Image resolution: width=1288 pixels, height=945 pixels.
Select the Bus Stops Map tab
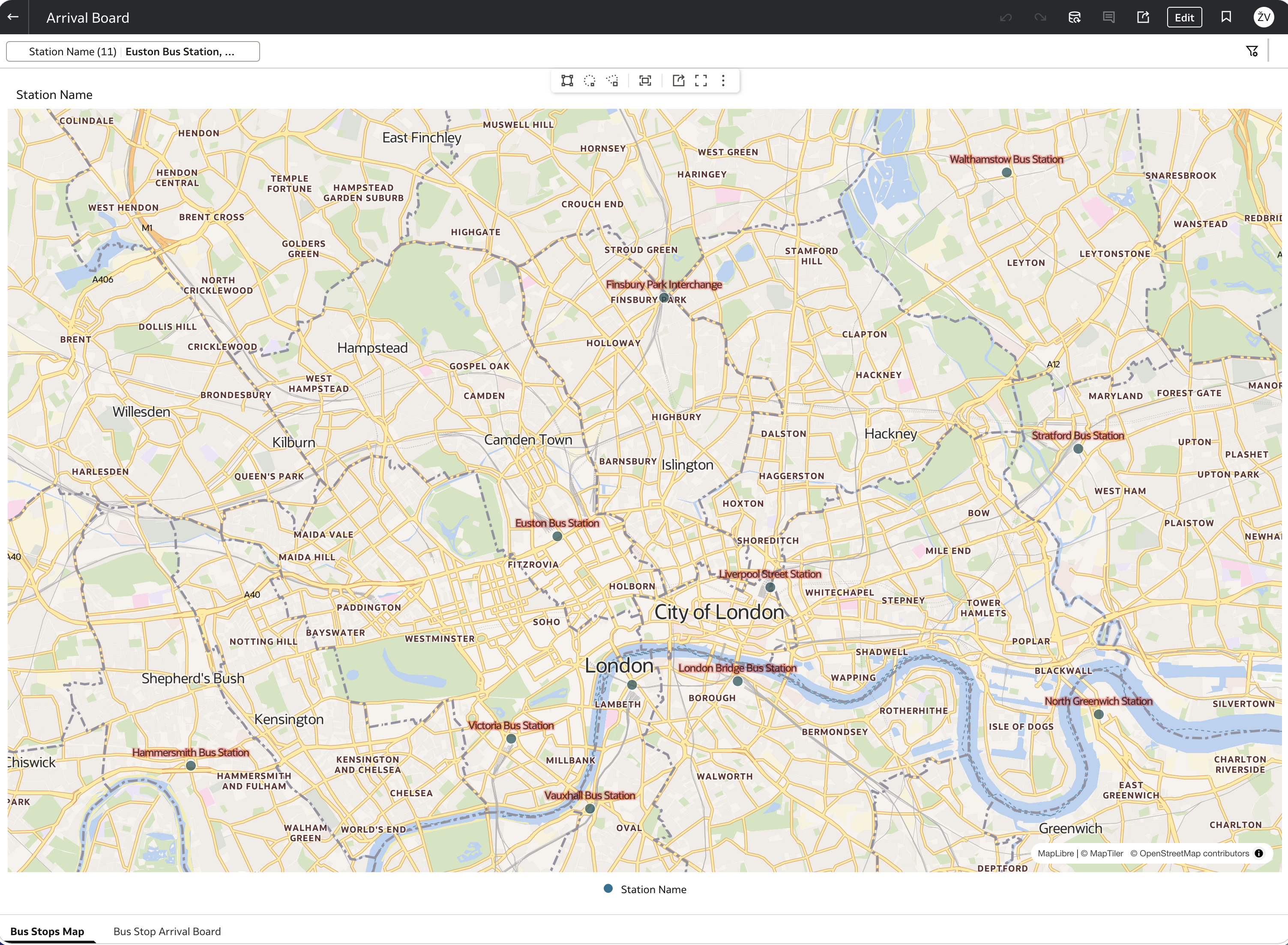47,931
